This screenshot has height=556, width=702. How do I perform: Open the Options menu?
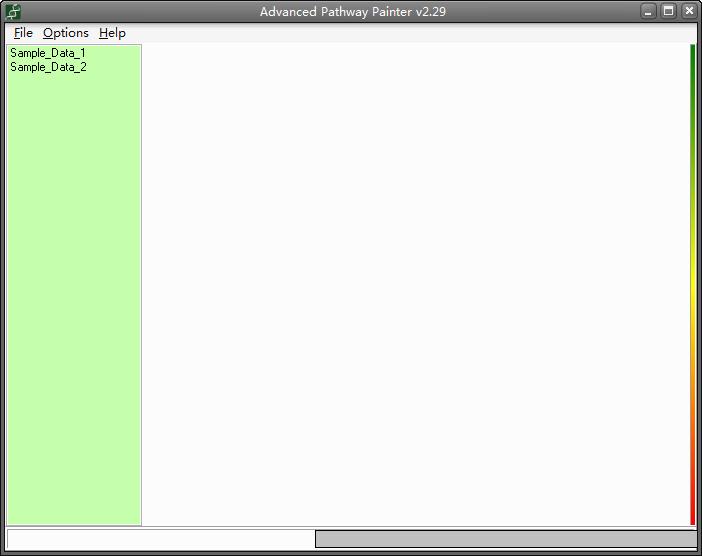pos(66,33)
